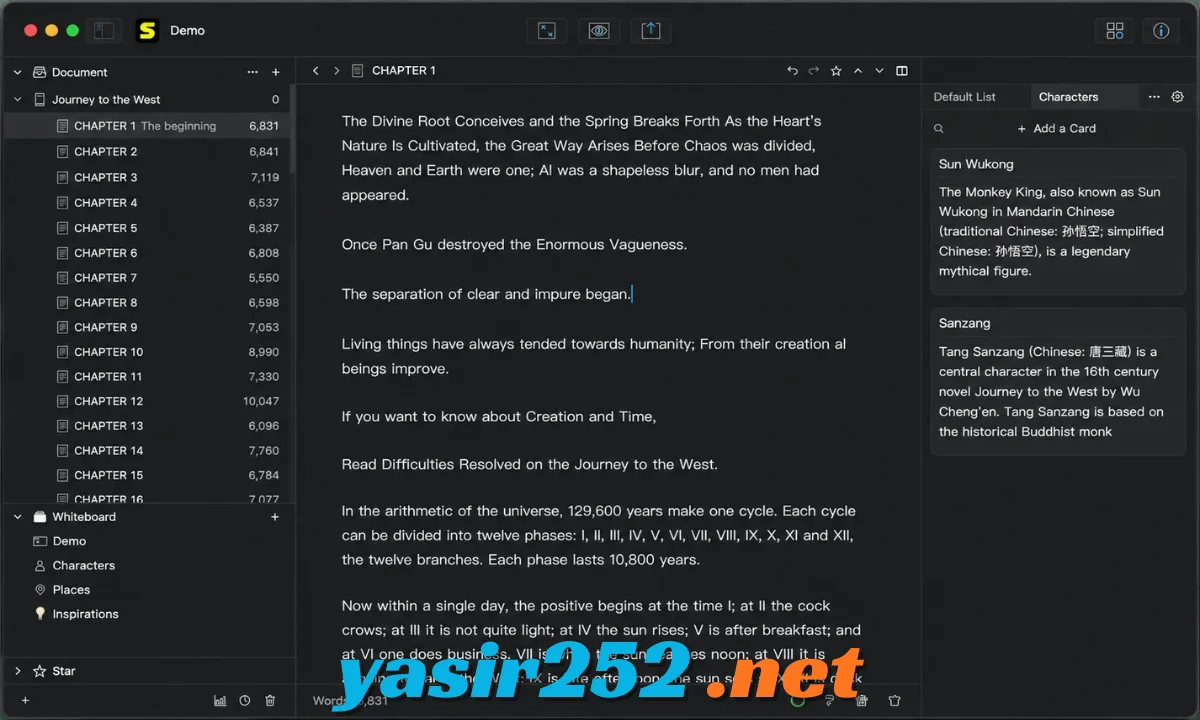Open history clock icon in sidebar footer
This screenshot has width=1200, height=720.
245,701
